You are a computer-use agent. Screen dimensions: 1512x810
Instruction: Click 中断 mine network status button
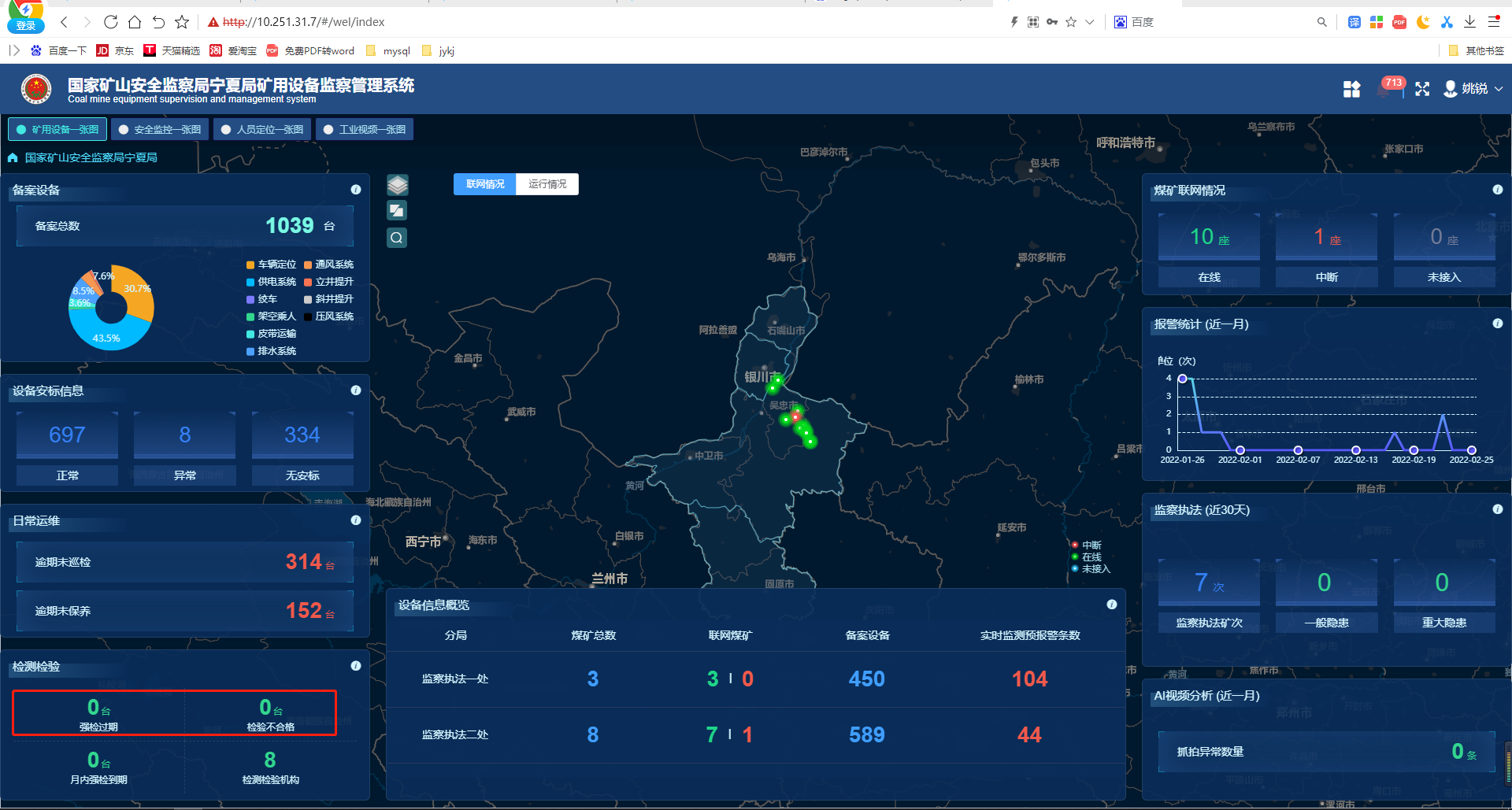(x=1327, y=277)
